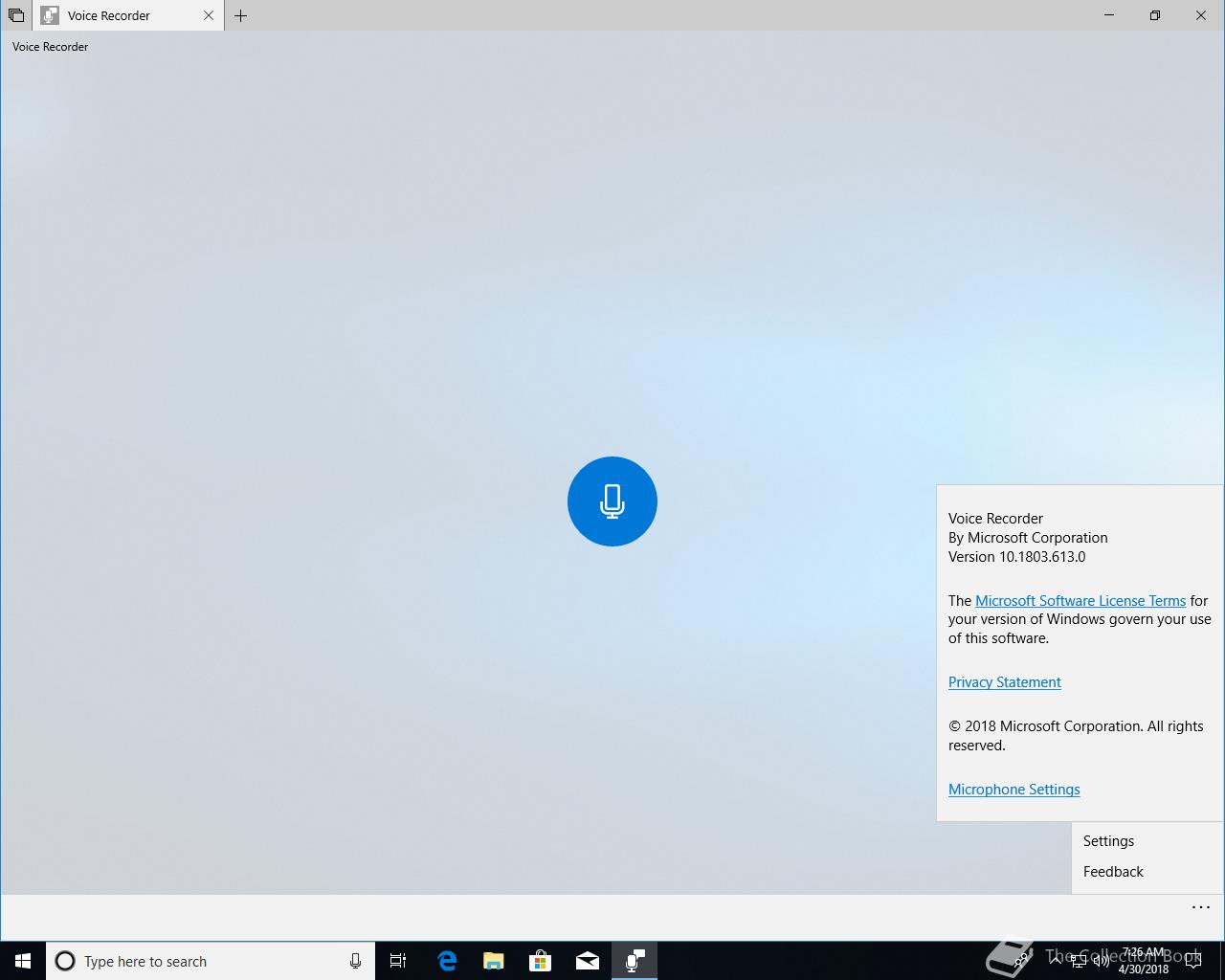Open the three-dot more options menu
The height and width of the screenshot is (980, 1225).
[1201, 907]
